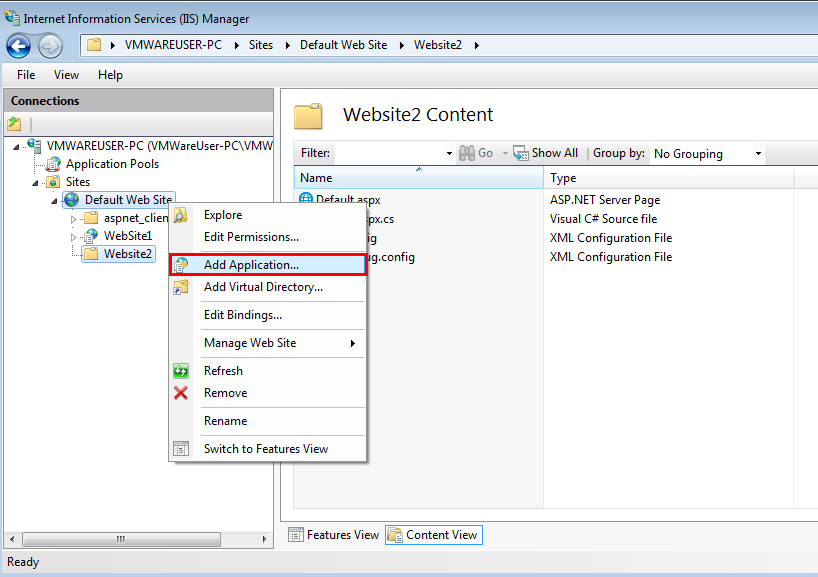Click the IIS Manager title bar icon

12,18
